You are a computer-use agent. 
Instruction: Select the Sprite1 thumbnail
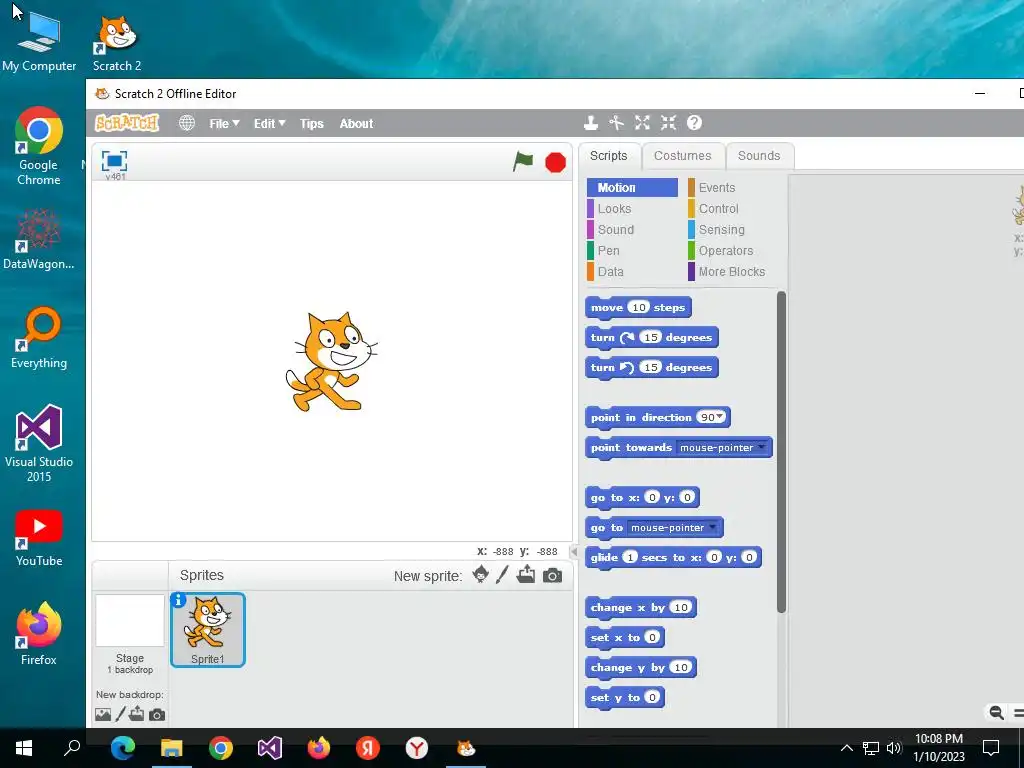tap(208, 630)
